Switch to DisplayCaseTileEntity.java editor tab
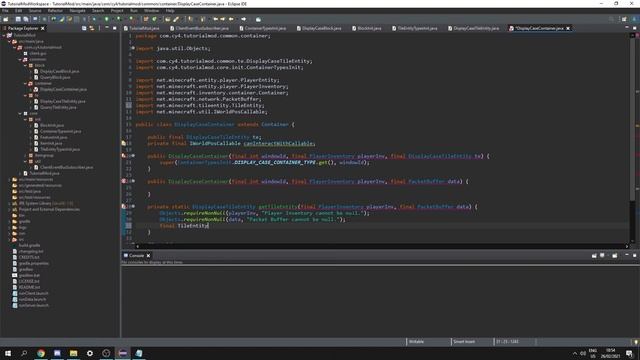Viewport: 640px width, 360px height. pyautogui.click(x=473, y=28)
